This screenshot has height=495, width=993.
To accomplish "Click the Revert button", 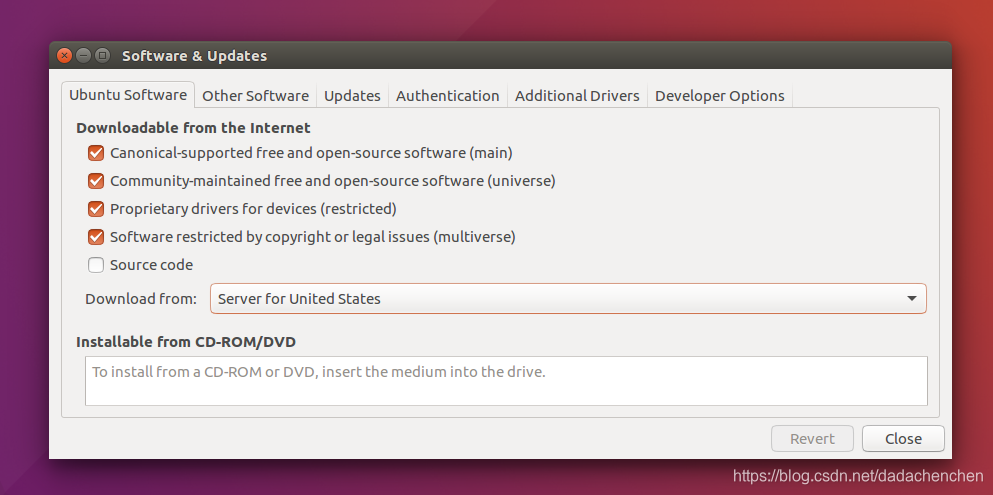I will (x=812, y=439).
